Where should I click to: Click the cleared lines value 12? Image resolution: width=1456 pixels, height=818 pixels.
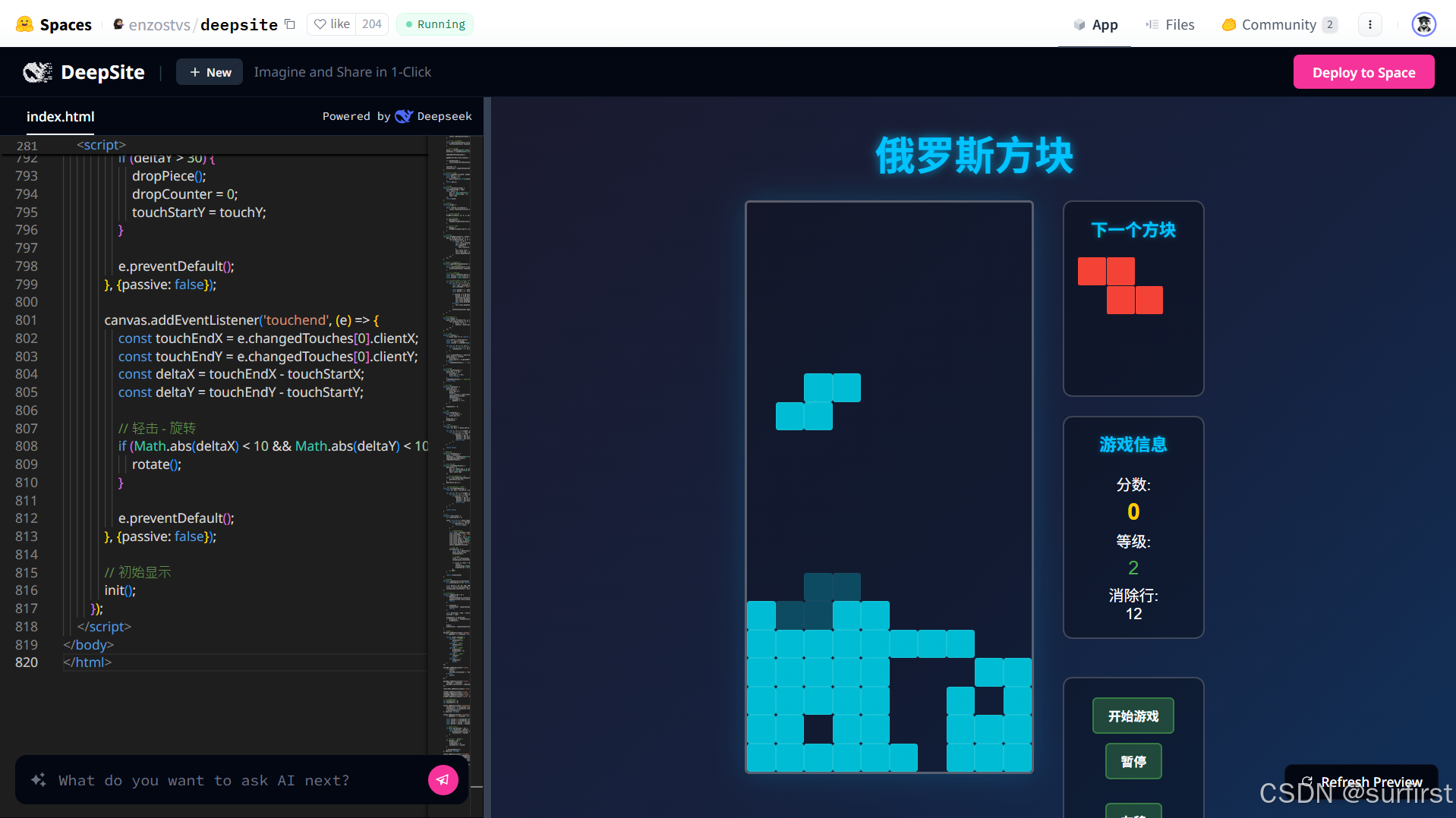tap(1133, 614)
